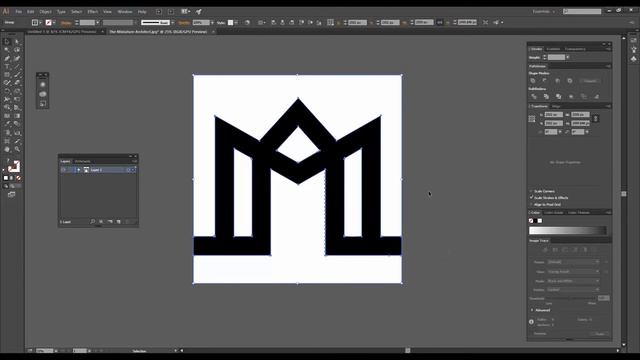This screenshot has width=640, height=360.
Task: Expand the Advanced section in Image Trace
Action: [x=532, y=310]
